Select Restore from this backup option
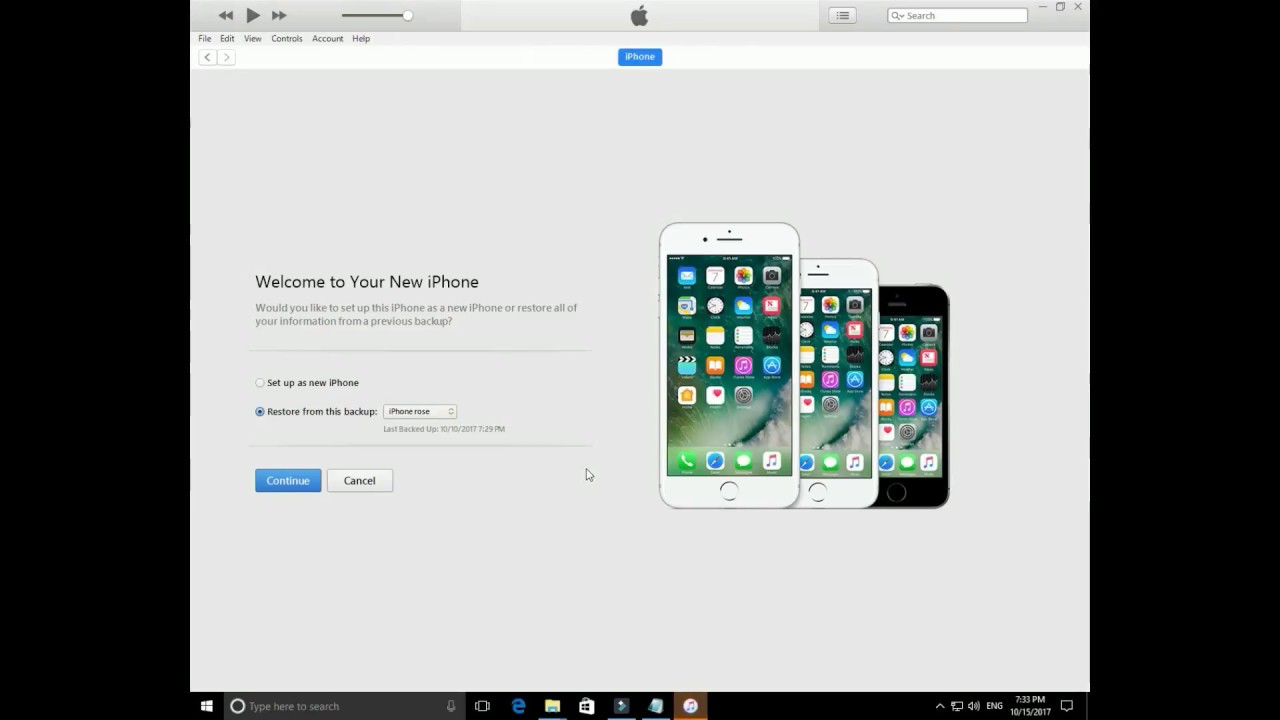The height and width of the screenshot is (720, 1280). pyautogui.click(x=260, y=412)
